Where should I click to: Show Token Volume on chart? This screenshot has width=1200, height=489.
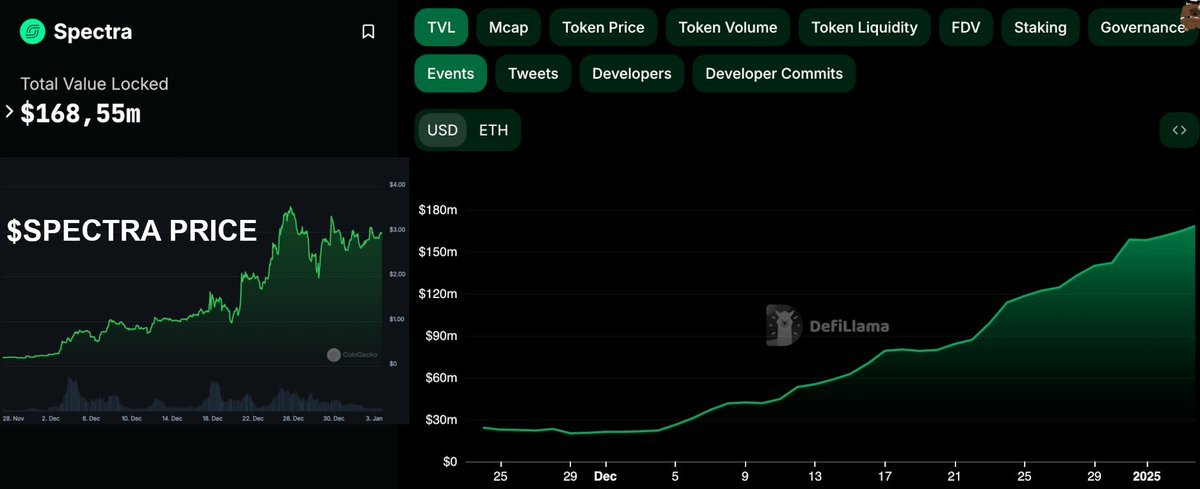(x=727, y=28)
